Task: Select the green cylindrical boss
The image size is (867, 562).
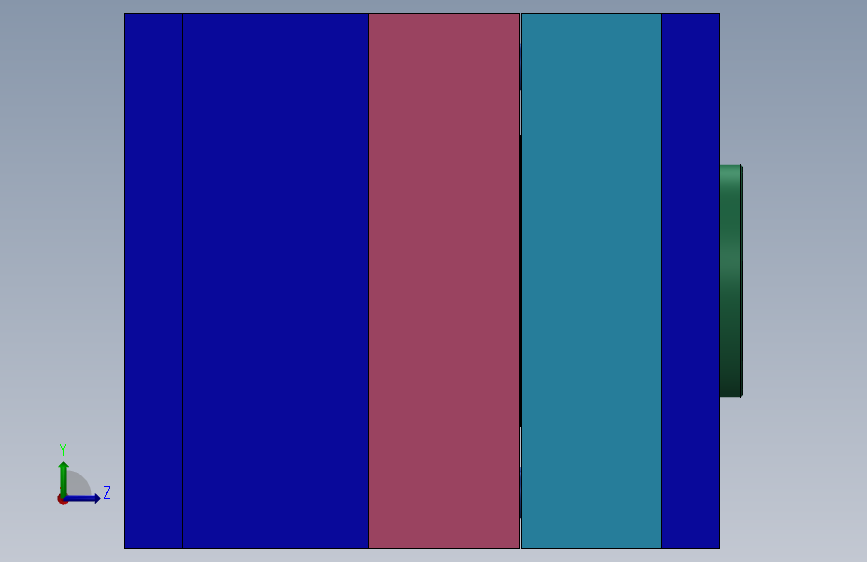Action: [x=731, y=281]
